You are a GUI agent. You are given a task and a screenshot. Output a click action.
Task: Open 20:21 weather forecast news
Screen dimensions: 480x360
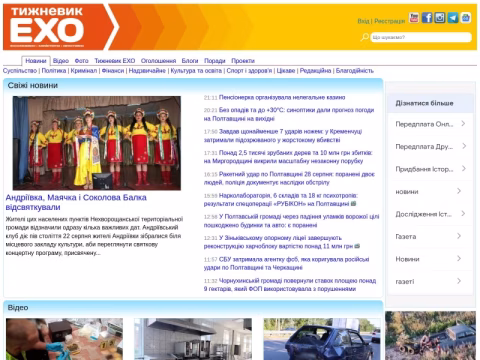coord(289,114)
